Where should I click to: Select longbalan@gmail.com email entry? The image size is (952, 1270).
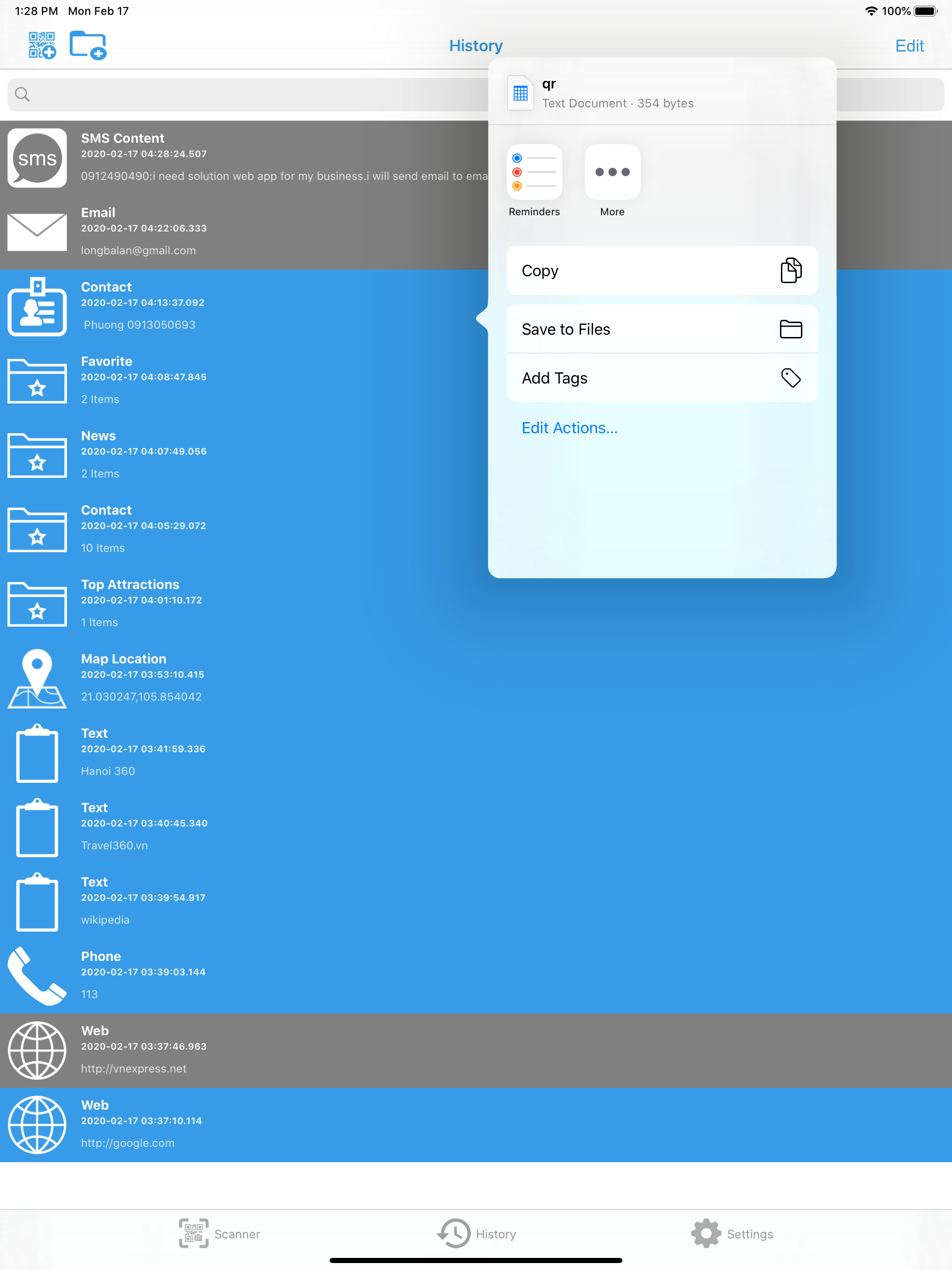pos(139,250)
